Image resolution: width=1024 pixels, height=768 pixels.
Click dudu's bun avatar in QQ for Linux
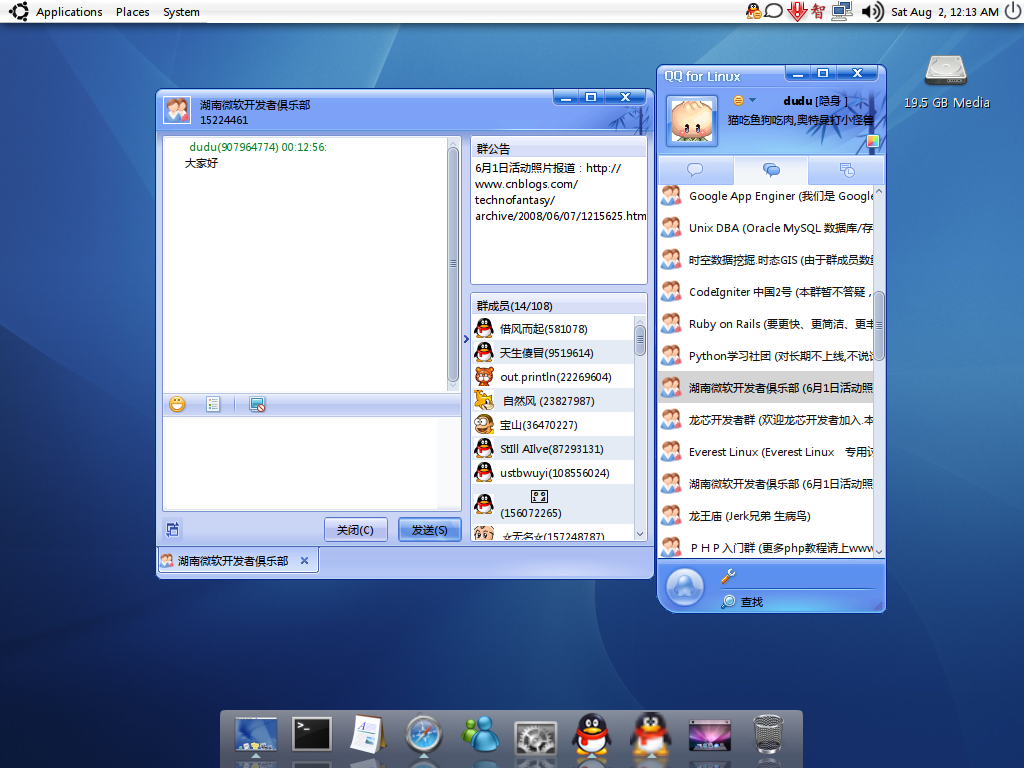[x=692, y=121]
